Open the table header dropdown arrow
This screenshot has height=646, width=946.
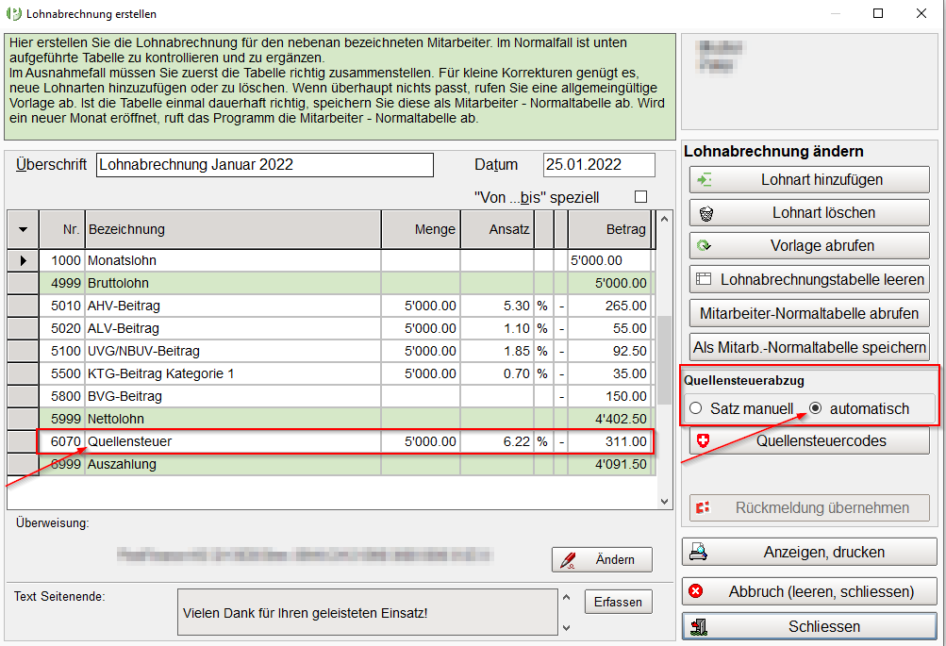click(23, 229)
